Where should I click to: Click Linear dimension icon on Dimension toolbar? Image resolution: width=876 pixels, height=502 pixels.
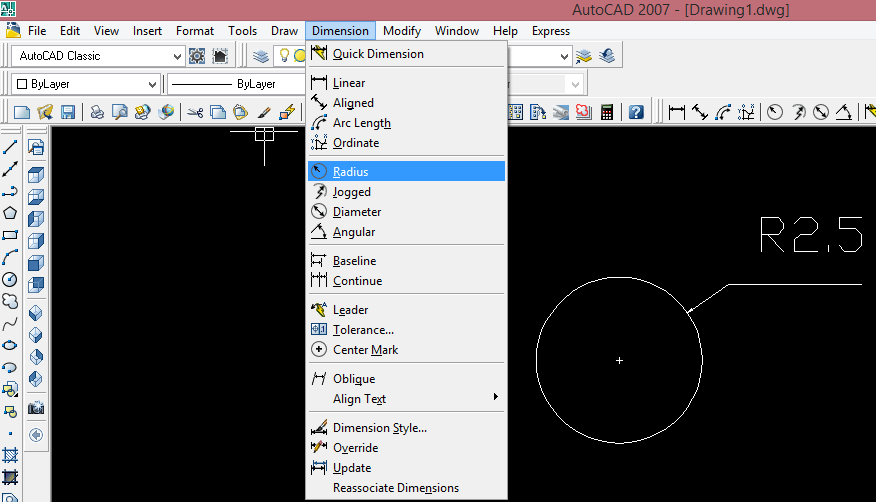click(x=677, y=112)
